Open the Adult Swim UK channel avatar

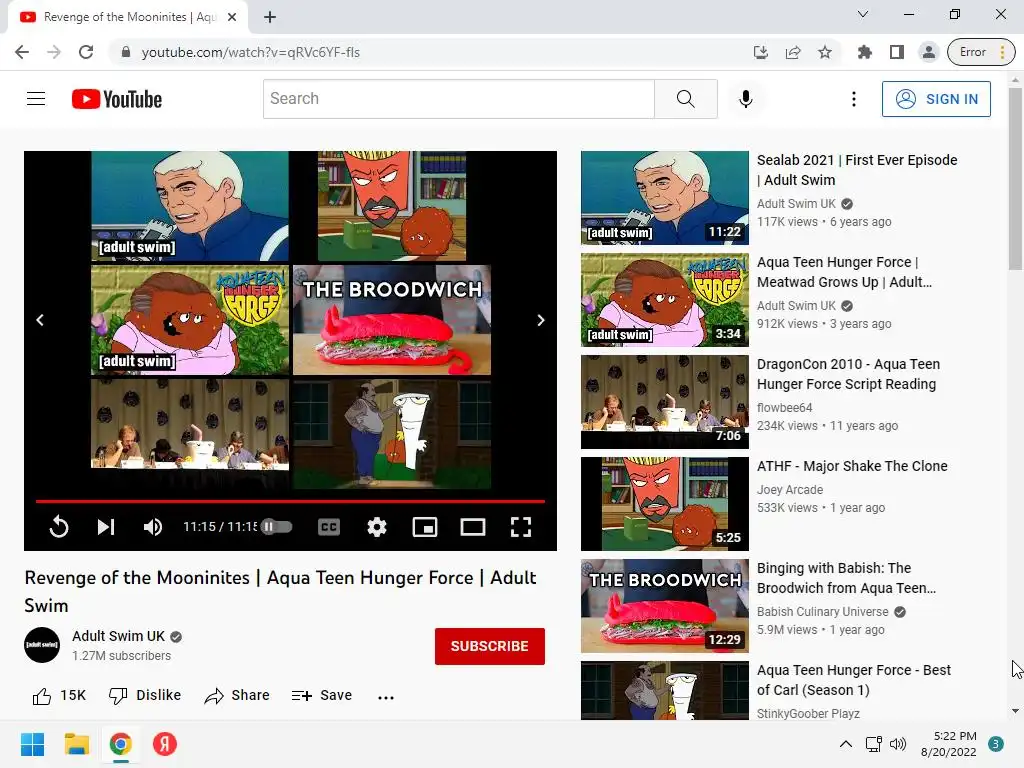coord(42,645)
